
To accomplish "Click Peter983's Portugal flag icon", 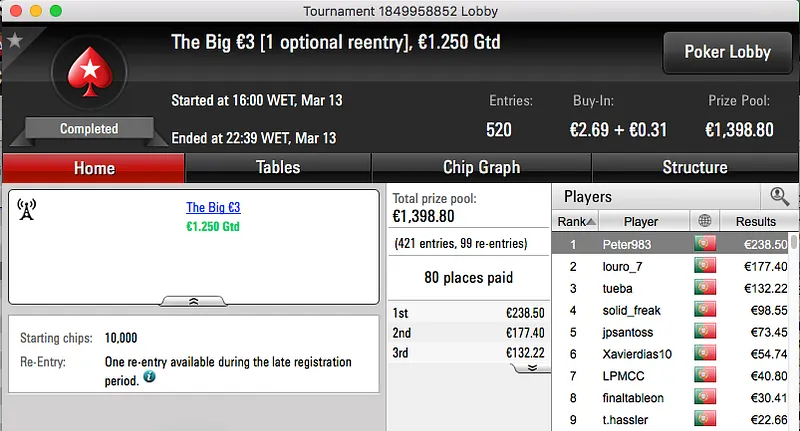I will click(x=704, y=244).
